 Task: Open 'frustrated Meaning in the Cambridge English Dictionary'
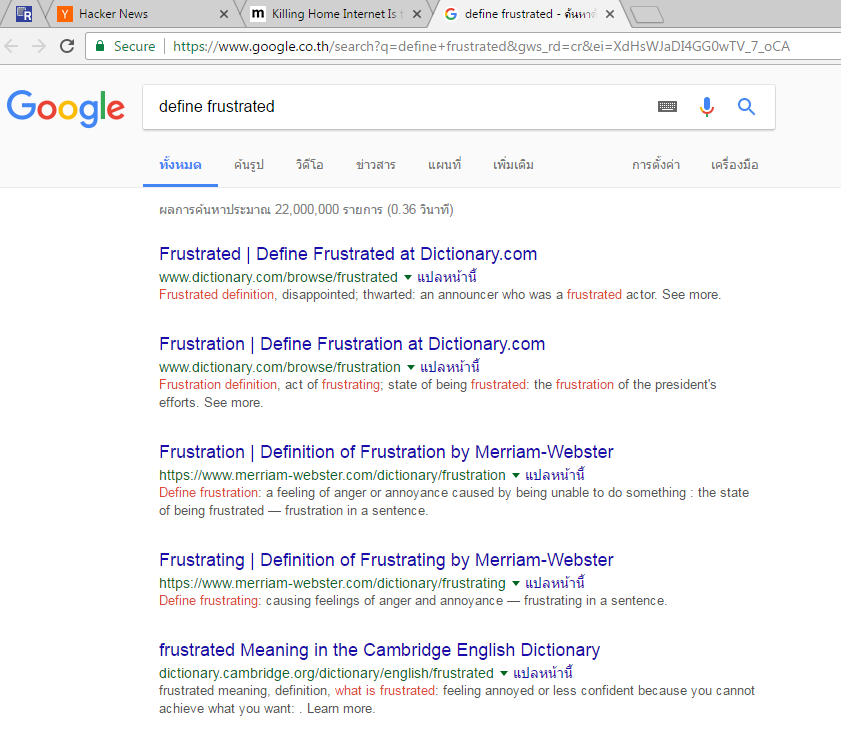point(379,650)
